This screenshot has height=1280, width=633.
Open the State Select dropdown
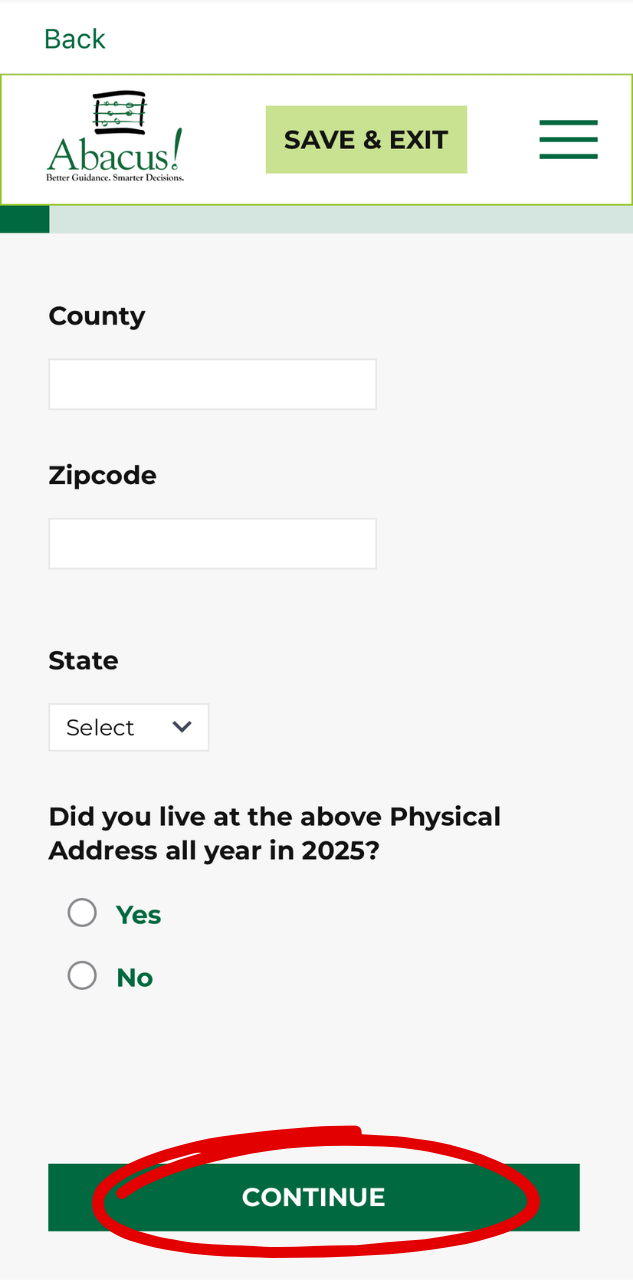[x=128, y=727]
